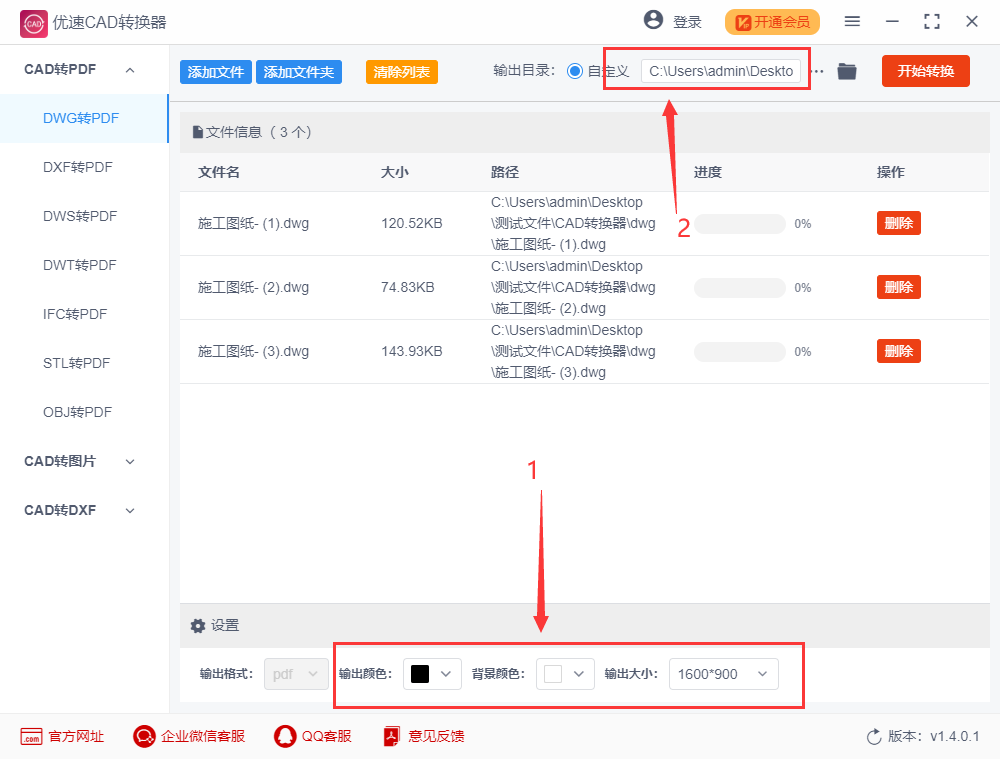Click the 设置 settings gear icon
This screenshot has width=1000, height=760.
coord(198,625)
